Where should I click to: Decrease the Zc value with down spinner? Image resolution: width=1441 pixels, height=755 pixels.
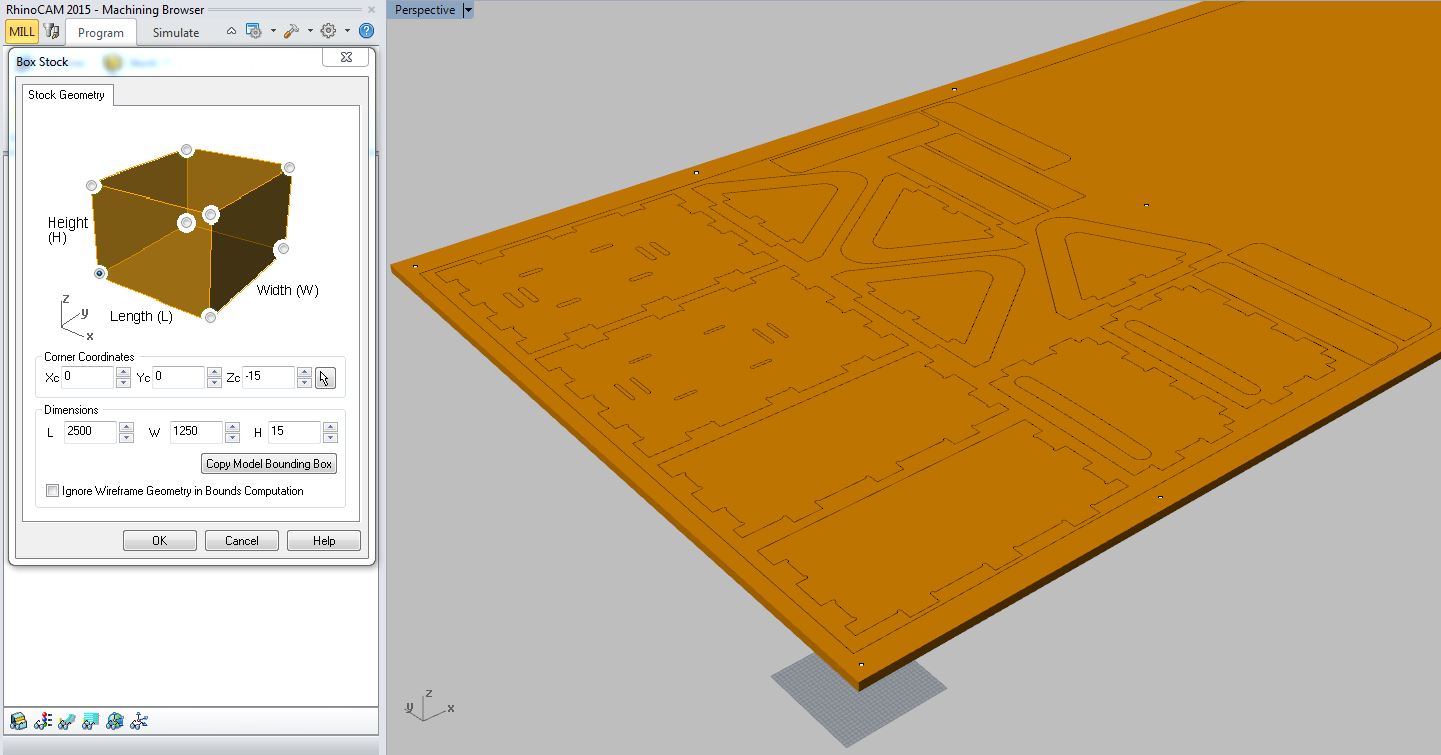click(x=304, y=383)
